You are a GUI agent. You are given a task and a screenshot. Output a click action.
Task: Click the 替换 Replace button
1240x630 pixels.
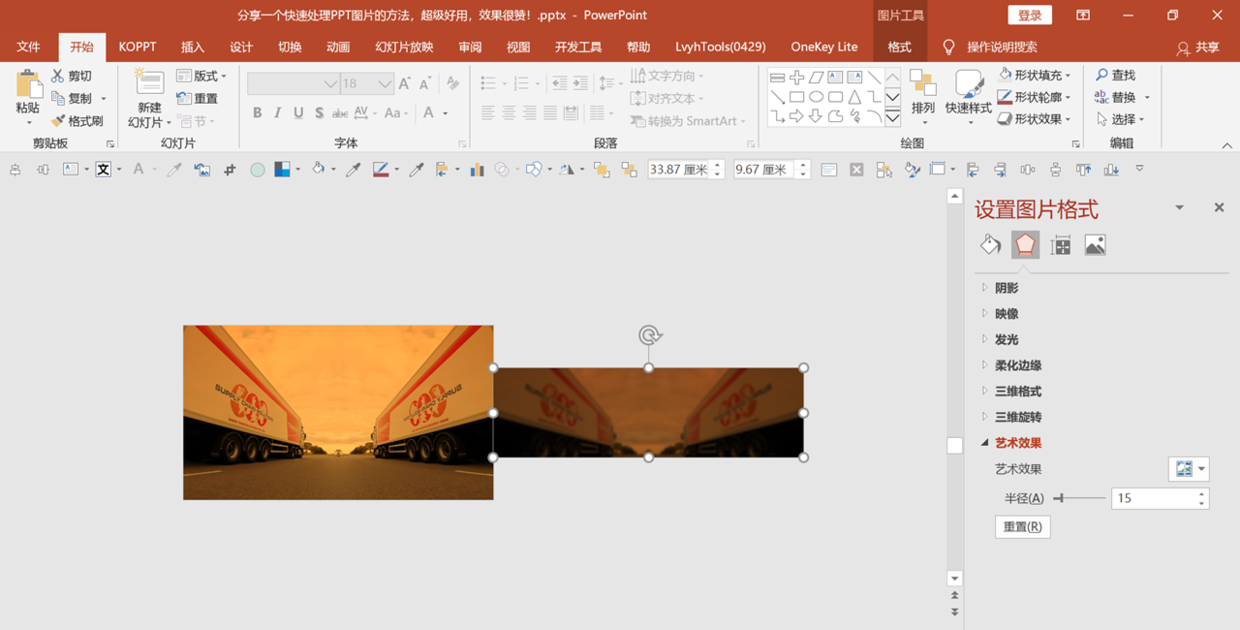click(x=1123, y=97)
